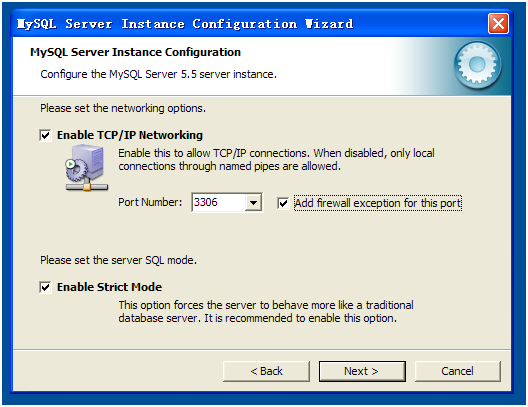This screenshot has width=528, height=407.
Task: Click the 'Port Number:' label
Action: pyautogui.click(x=150, y=202)
